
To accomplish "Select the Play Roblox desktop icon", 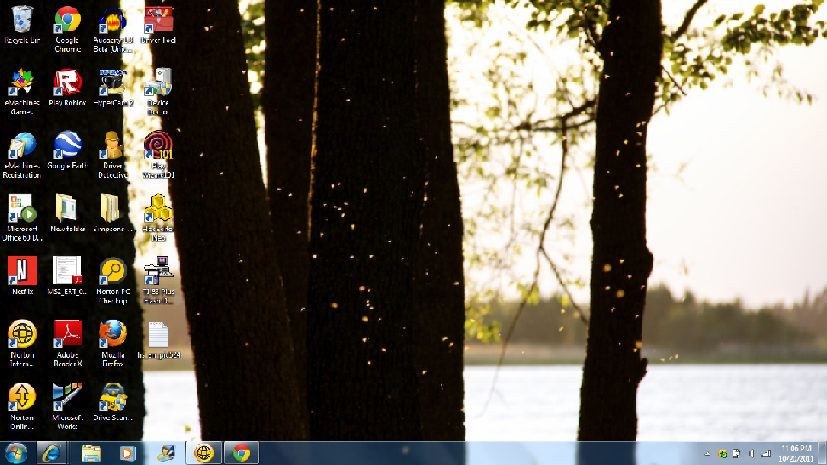I will coord(67,83).
